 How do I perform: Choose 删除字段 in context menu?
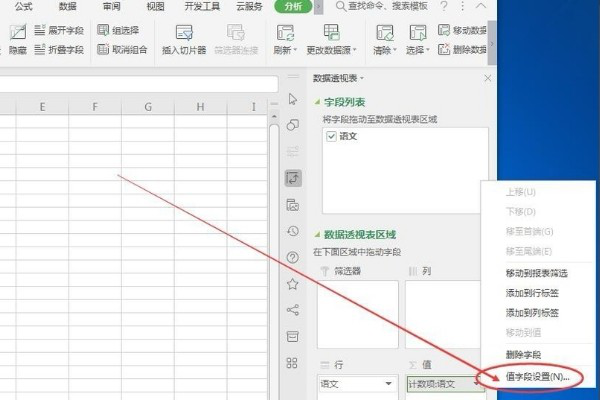pyautogui.click(x=523, y=355)
